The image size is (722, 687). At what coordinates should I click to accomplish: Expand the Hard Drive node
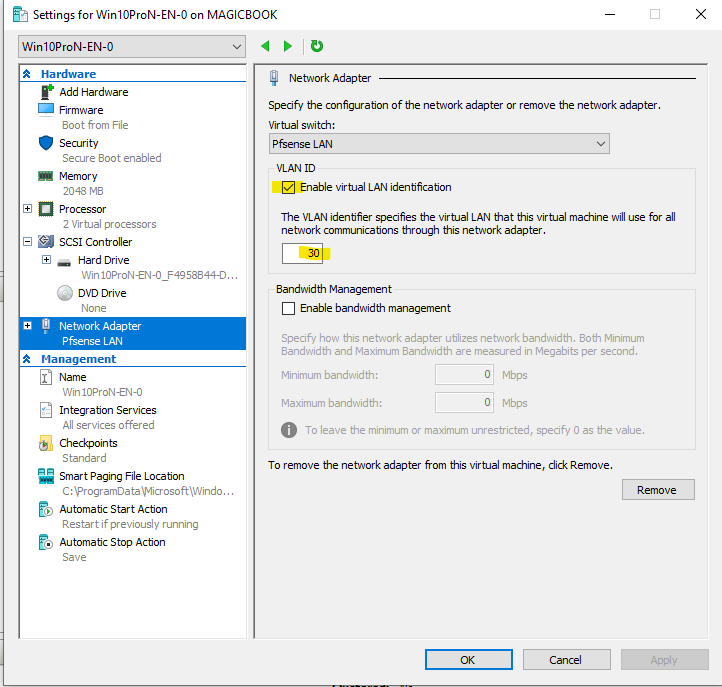pyautogui.click(x=47, y=259)
